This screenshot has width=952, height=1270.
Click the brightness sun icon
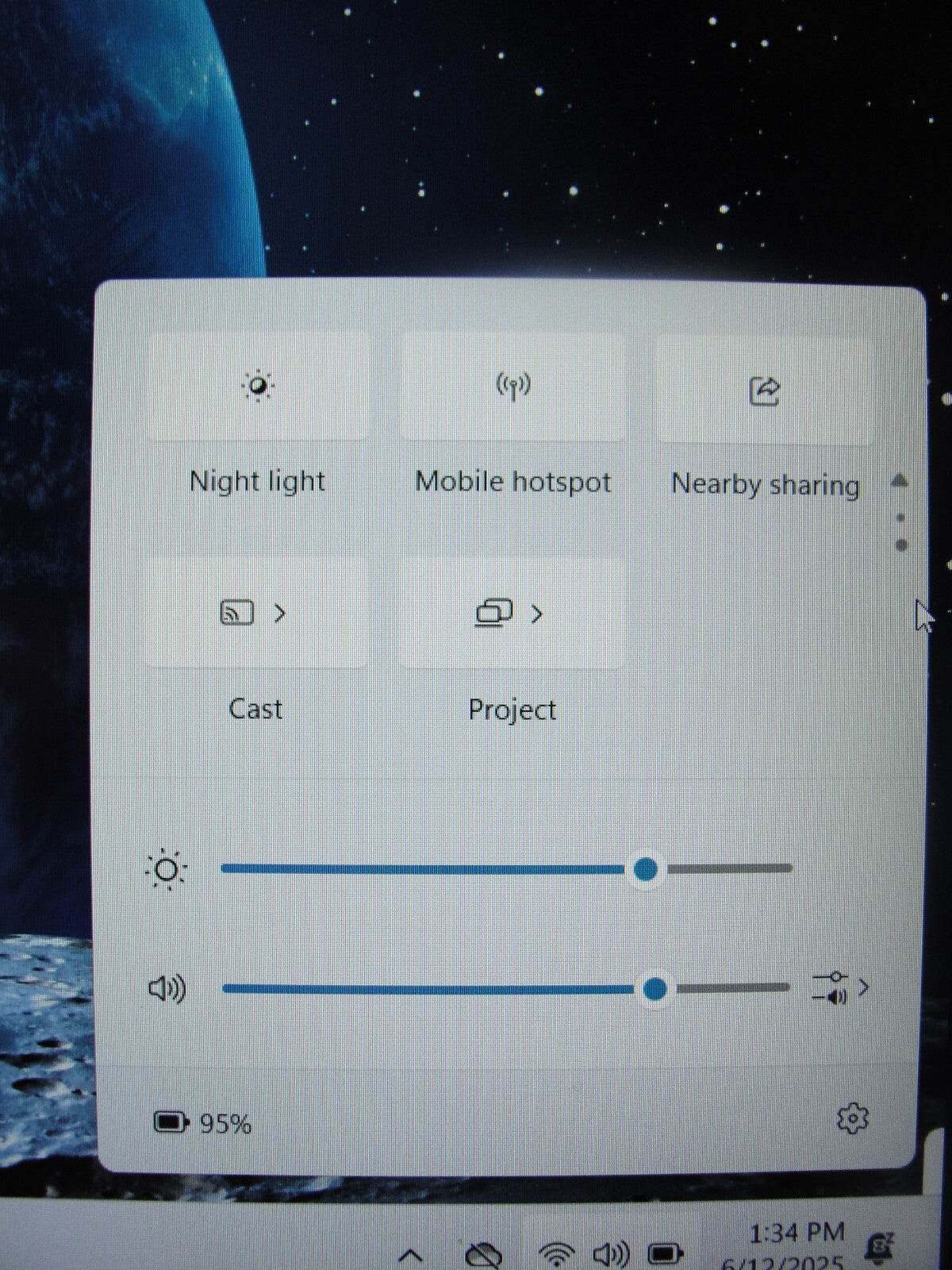167,870
